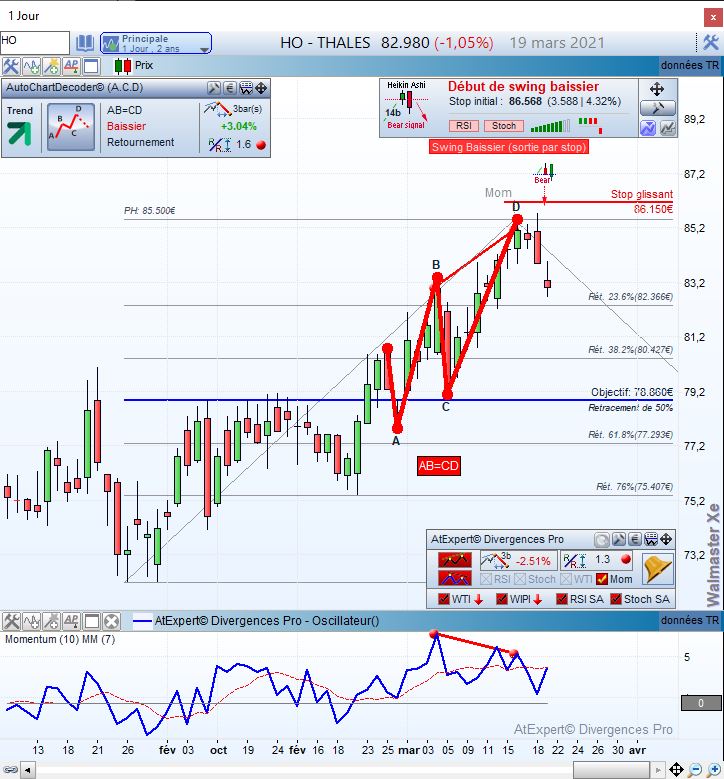This screenshot has height=779, width=724.
Task: Click the AP icon in the Prix toolbar
Action: pos(71,66)
